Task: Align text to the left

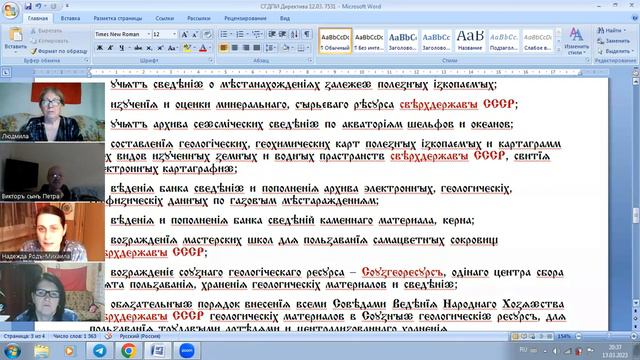Action: pyautogui.click(x=223, y=48)
